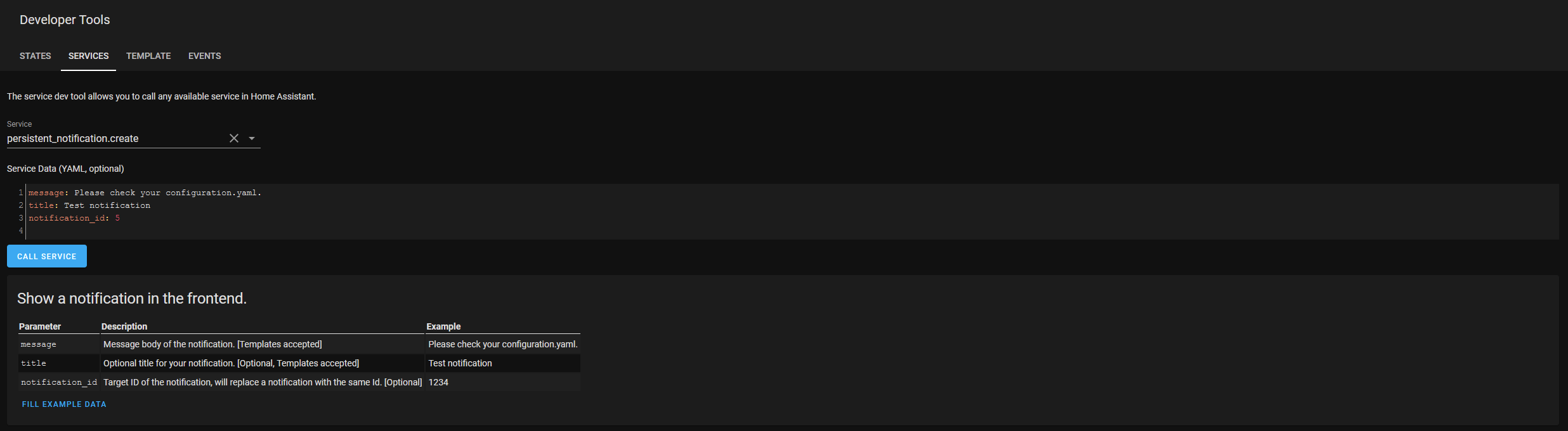The width and height of the screenshot is (1568, 431).
Task: Click the Description column header
Action: pos(124,326)
